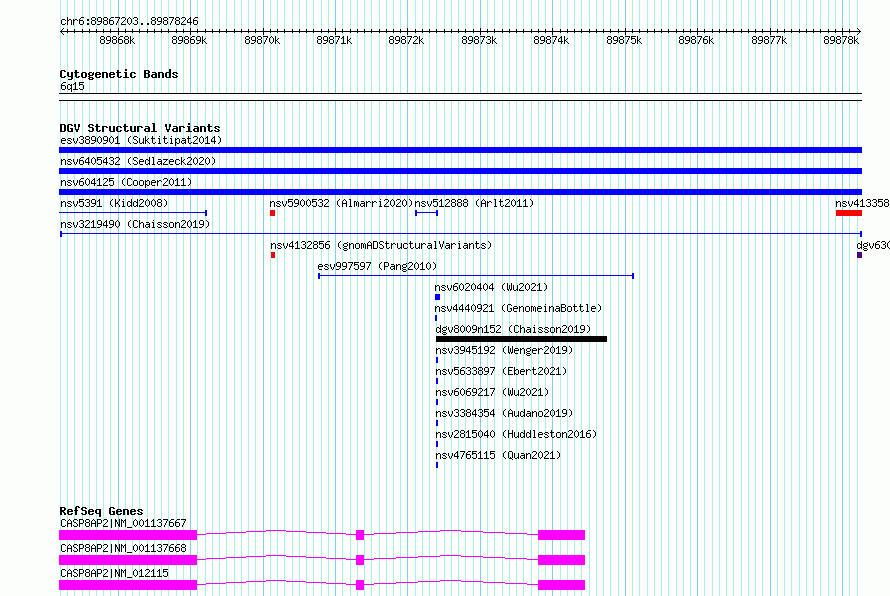This screenshot has height=596, width=890.
Task: Click the 89877k ruler tick label
Action: pyautogui.click(x=769, y=40)
